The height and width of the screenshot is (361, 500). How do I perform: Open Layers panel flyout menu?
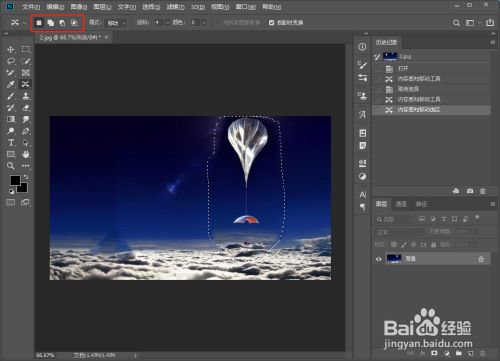(493, 204)
